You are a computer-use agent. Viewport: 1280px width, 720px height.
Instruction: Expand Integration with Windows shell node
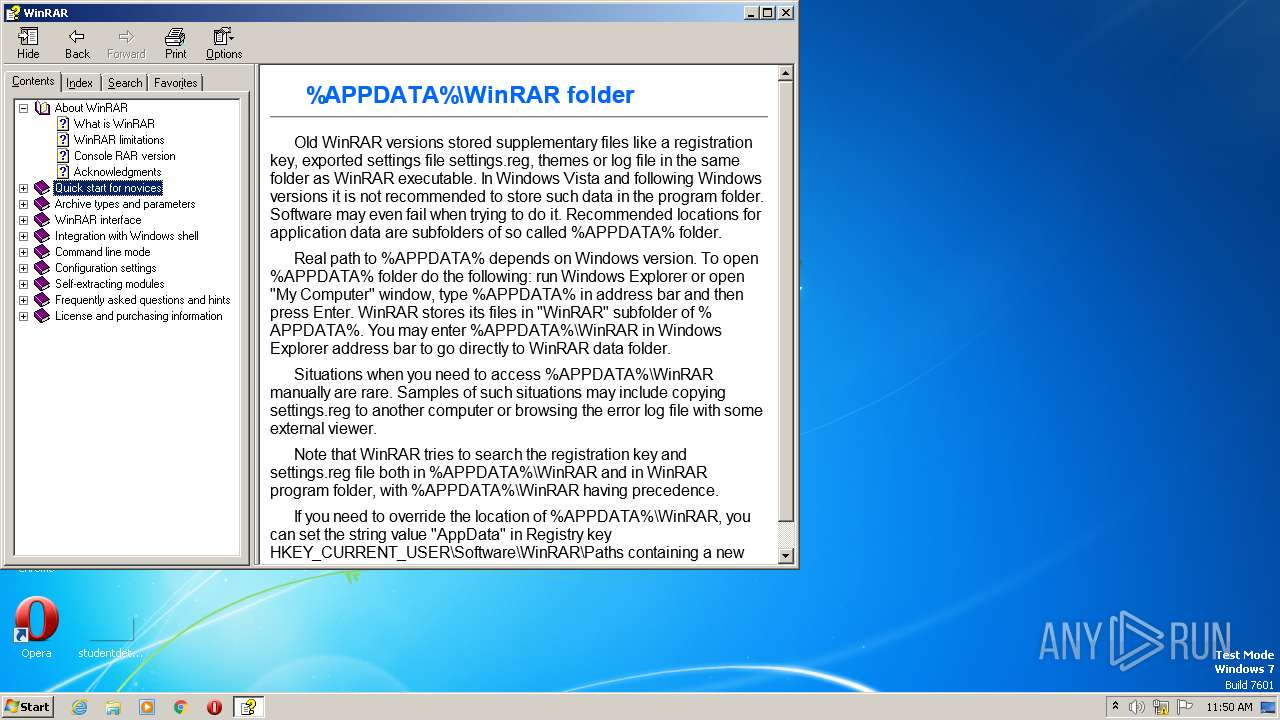pyautogui.click(x=23, y=236)
